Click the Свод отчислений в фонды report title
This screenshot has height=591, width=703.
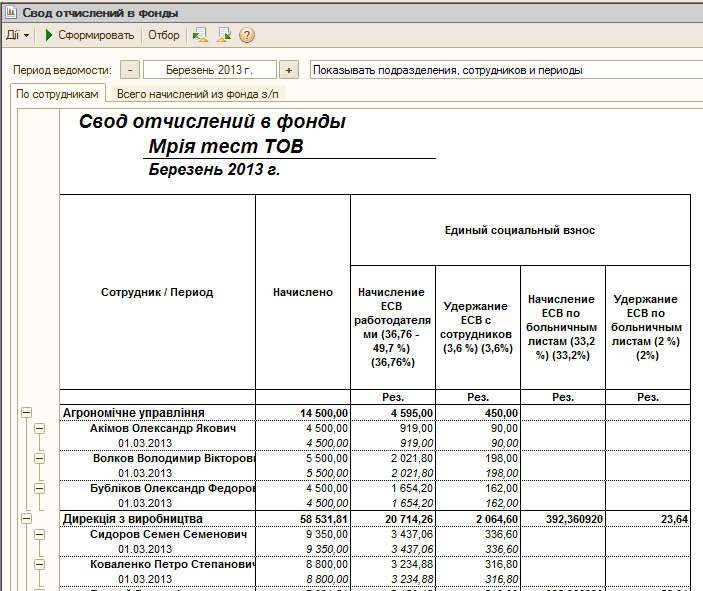pos(213,122)
